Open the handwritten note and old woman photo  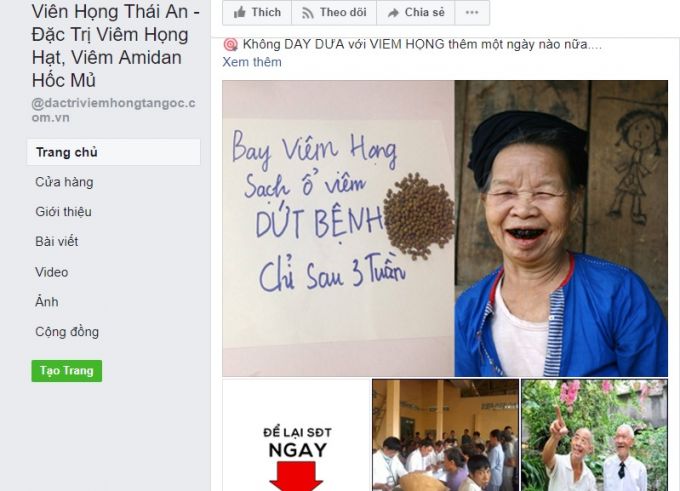445,228
